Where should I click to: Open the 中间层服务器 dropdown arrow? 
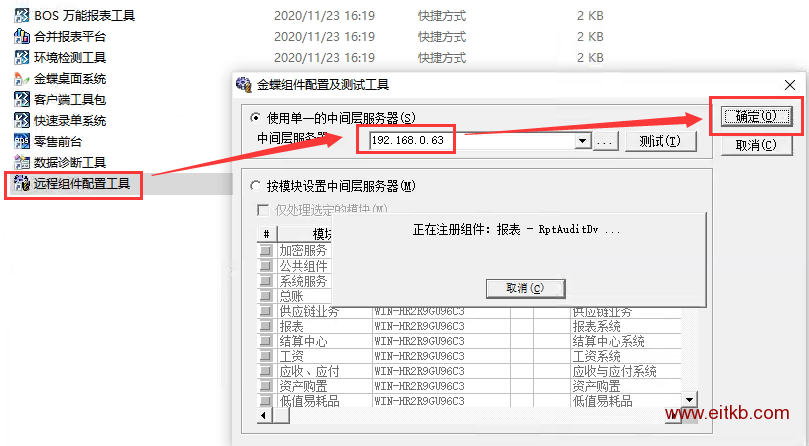click(583, 140)
